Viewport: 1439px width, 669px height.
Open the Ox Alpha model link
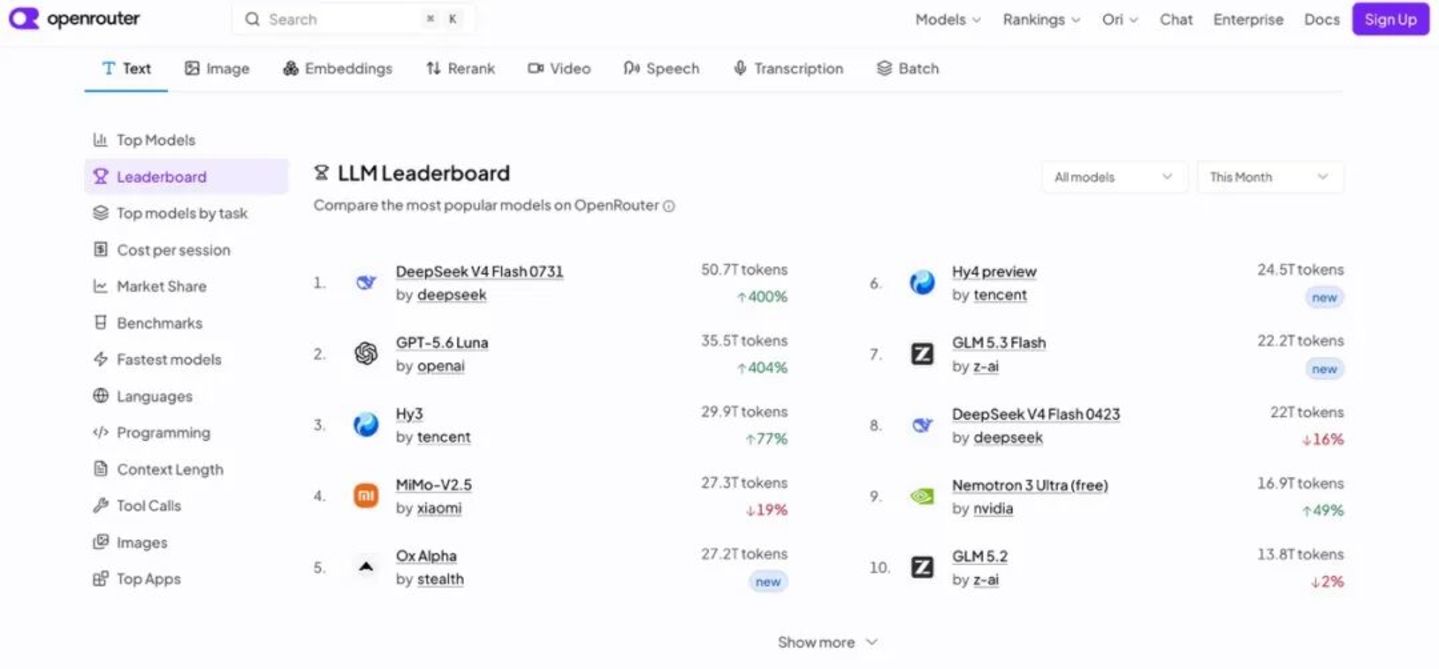pos(426,556)
